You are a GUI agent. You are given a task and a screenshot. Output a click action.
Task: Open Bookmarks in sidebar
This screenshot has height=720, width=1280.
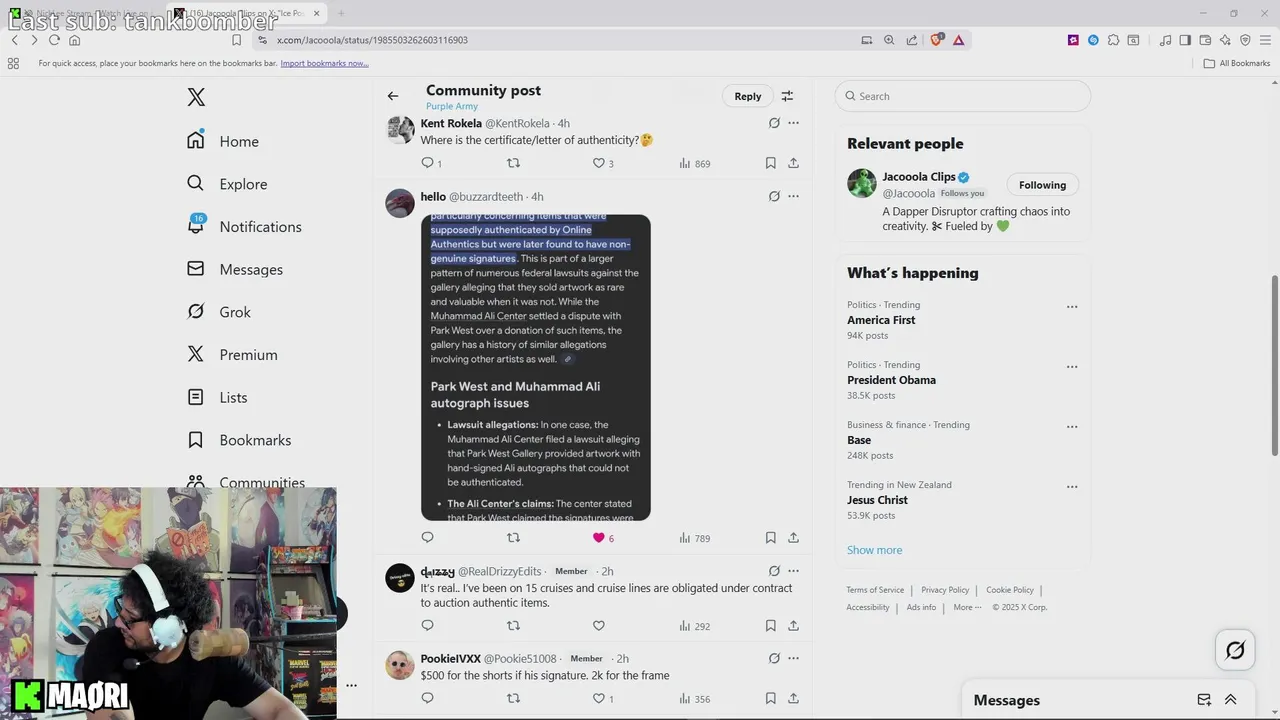(239, 440)
